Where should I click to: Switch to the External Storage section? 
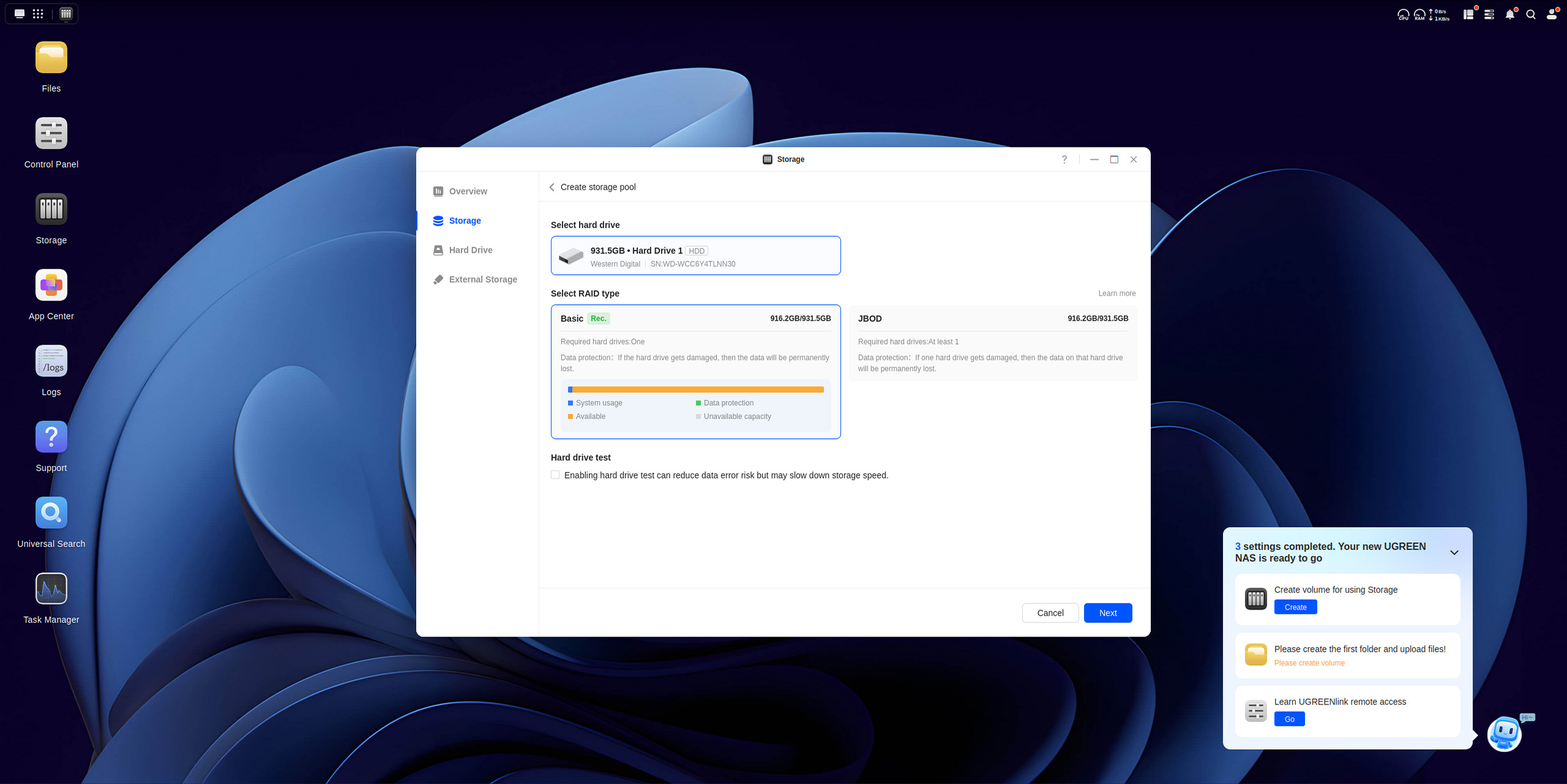(483, 279)
